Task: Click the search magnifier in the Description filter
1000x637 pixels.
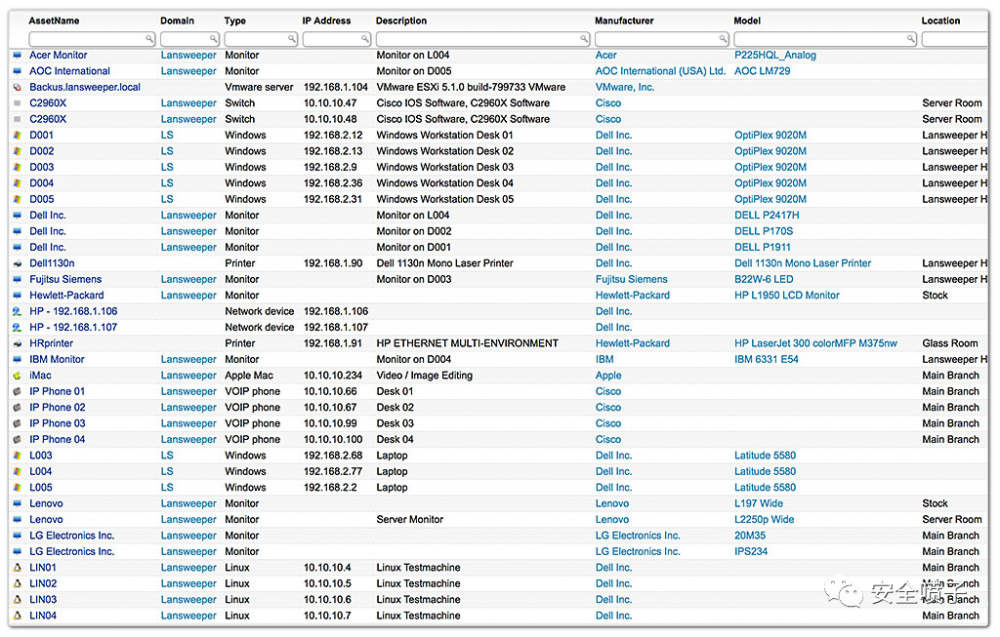Action: click(x=584, y=39)
